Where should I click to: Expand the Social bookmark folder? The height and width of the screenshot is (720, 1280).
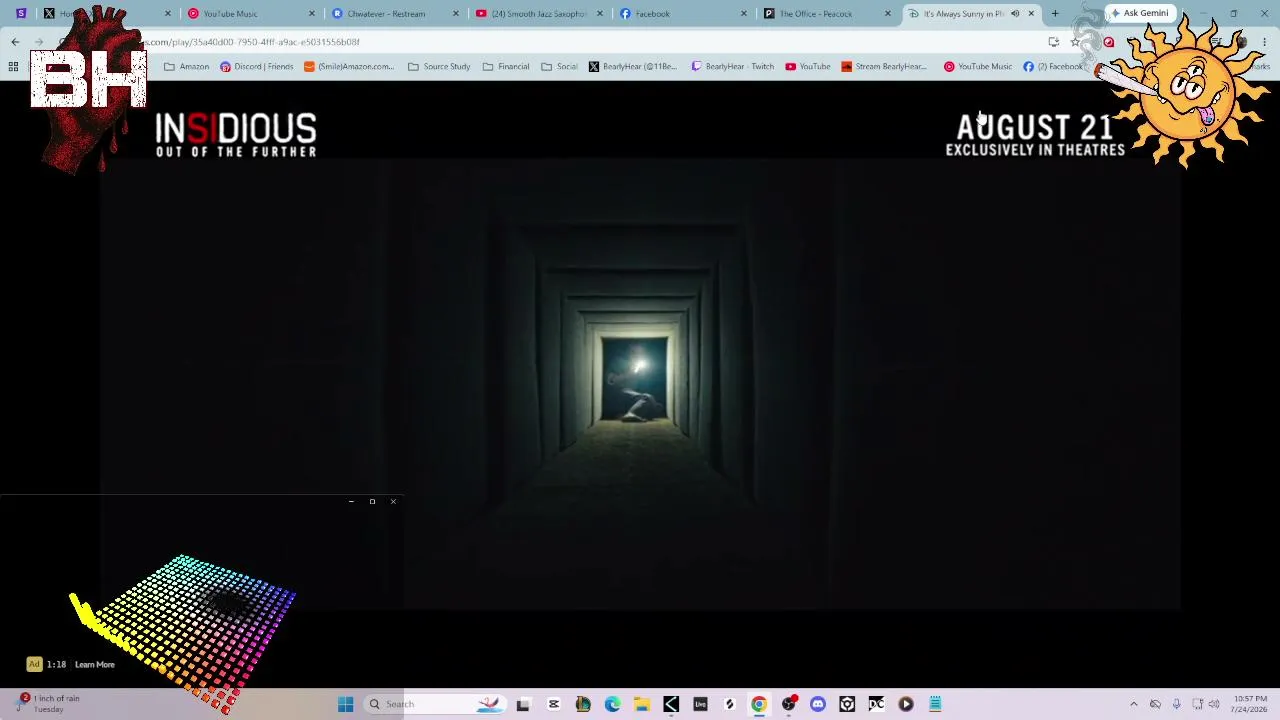(559, 67)
